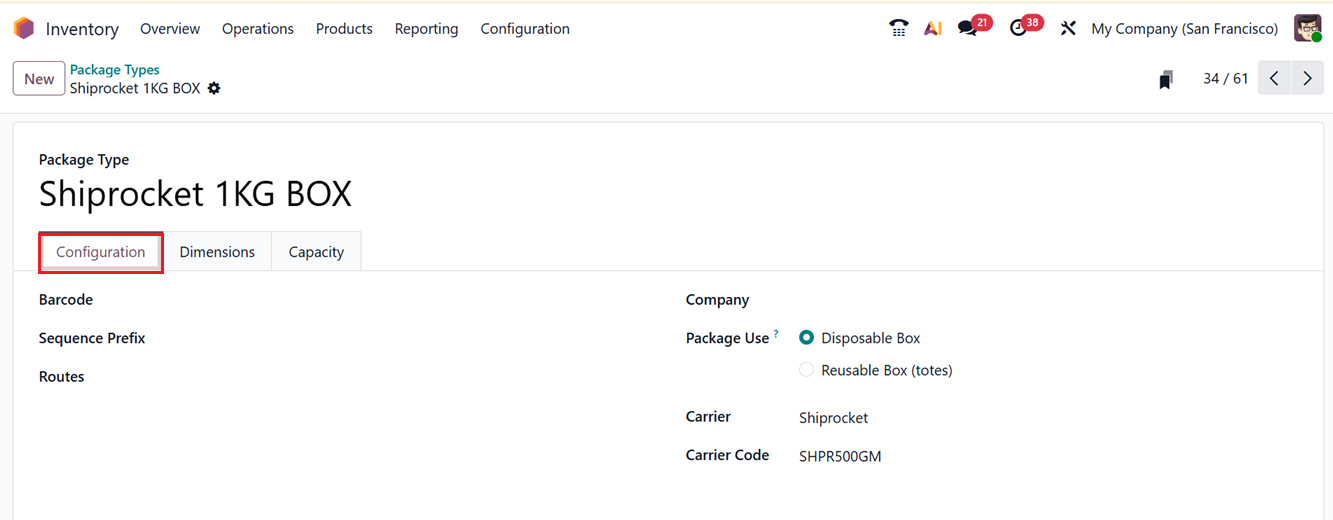Switch to the Dimensions tab
1333x520 pixels.
pos(217,252)
